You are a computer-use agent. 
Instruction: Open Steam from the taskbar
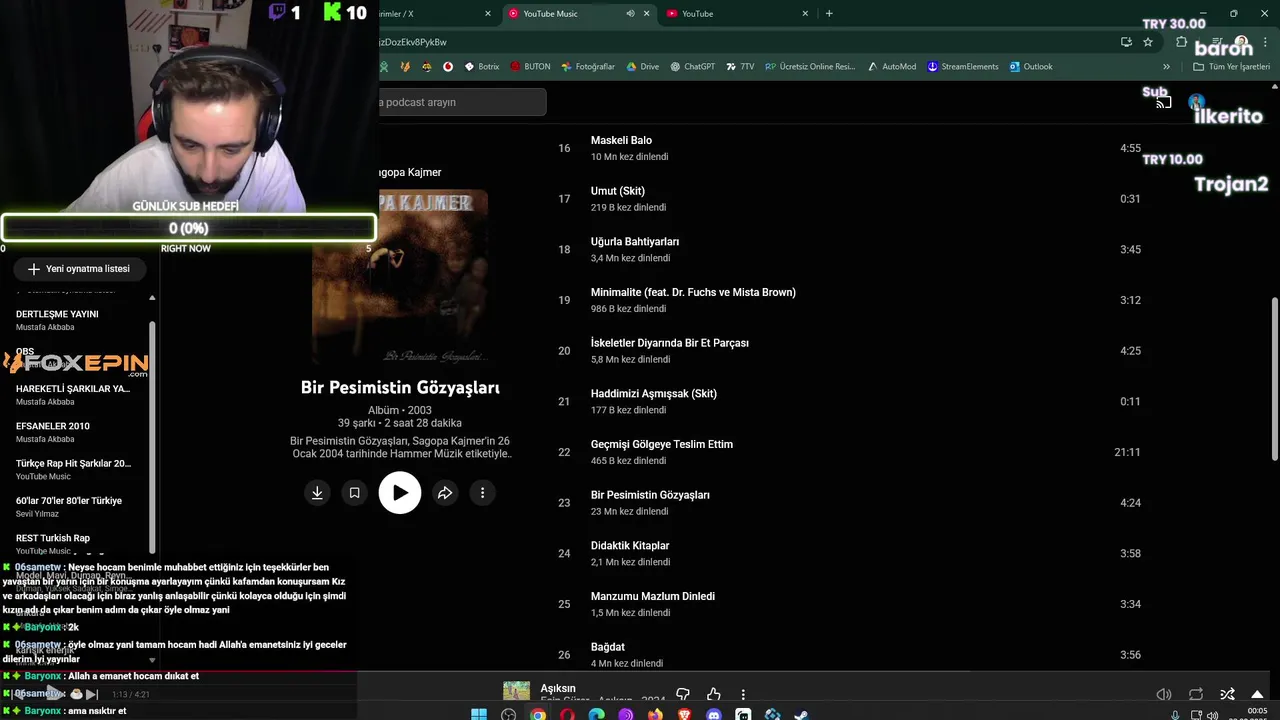pyautogui.click(x=801, y=715)
